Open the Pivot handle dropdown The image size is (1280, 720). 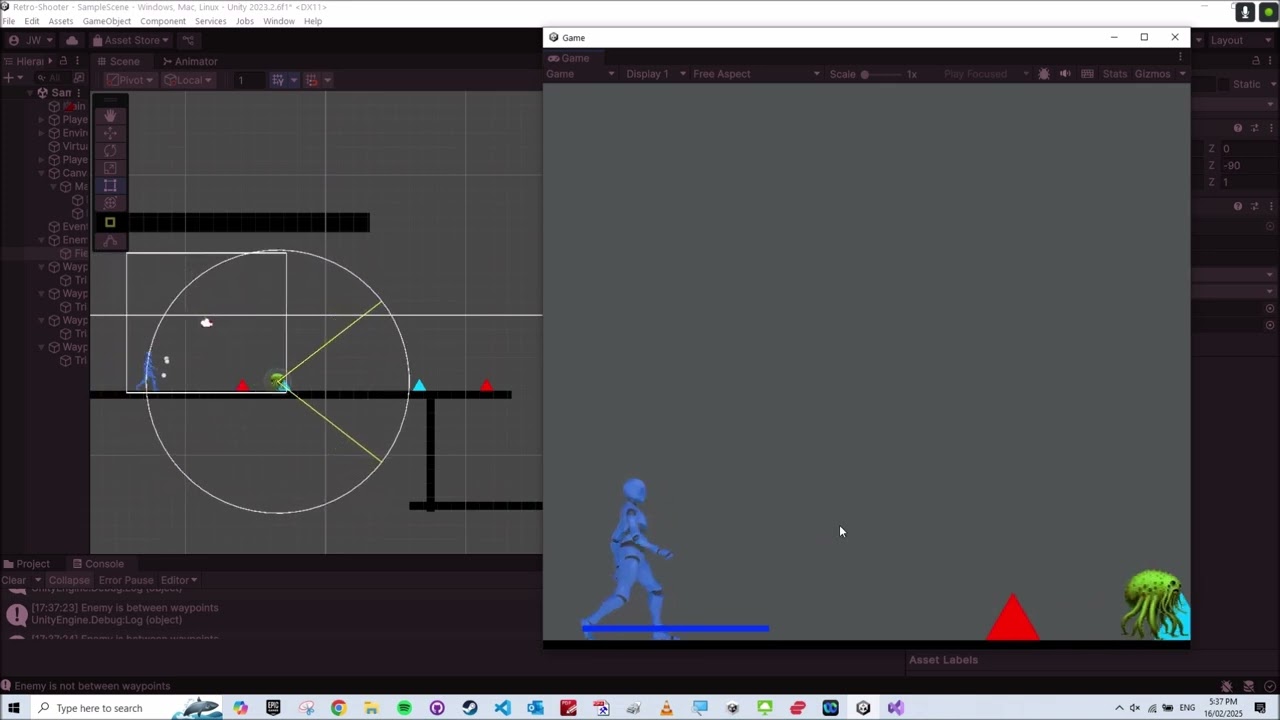point(130,80)
